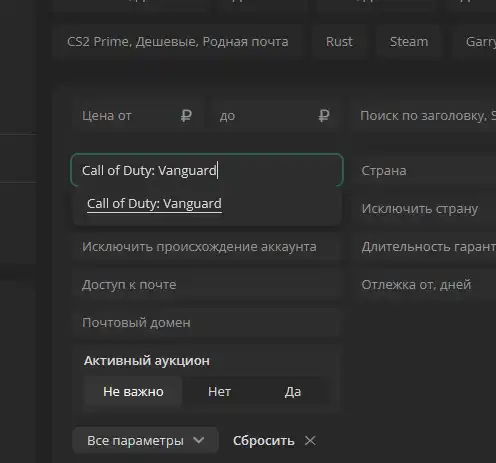Click the Поиск по заголовку search field
This screenshot has height=463, width=496.
[423, 116]
